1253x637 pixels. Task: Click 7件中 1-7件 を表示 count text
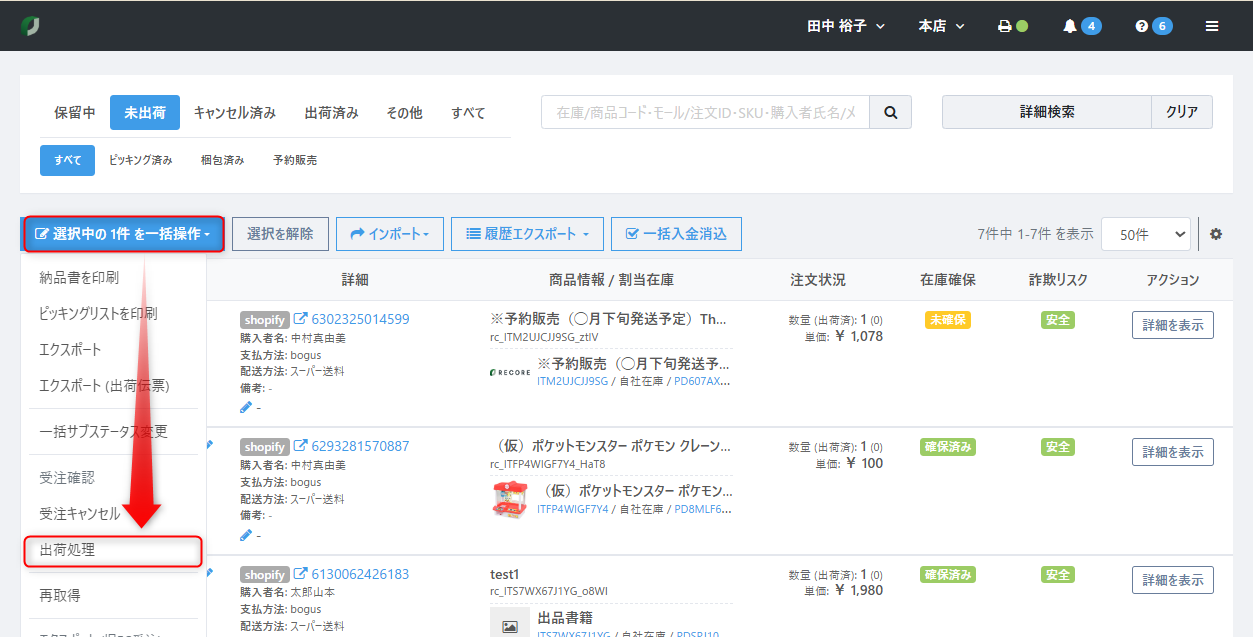click(1035, 234)
